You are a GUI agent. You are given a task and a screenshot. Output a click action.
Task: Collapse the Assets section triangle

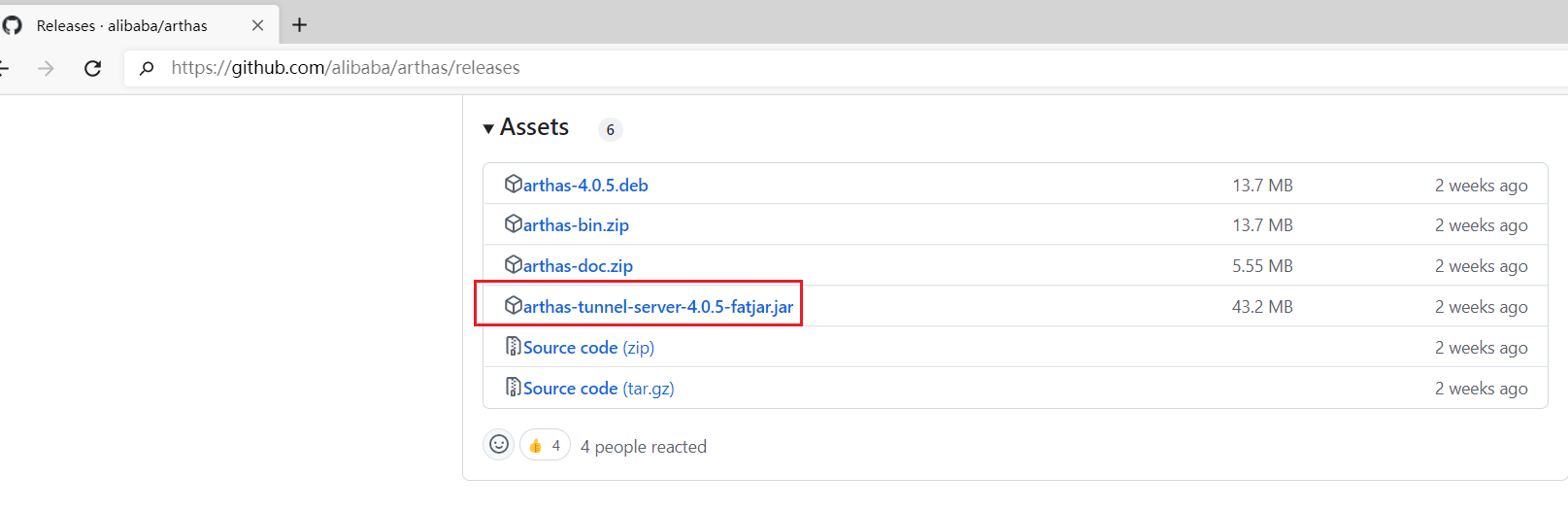488,128
